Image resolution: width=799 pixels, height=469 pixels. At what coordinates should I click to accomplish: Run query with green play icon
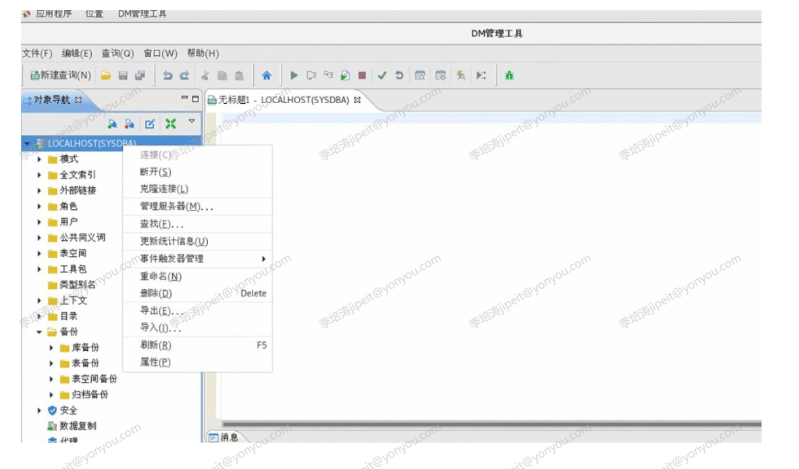pyautogui.click(x=294, y=75)
